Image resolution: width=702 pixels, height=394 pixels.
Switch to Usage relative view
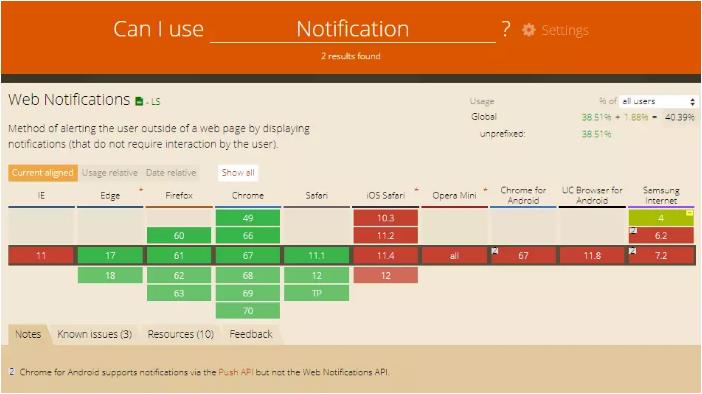tap(110, 173)
